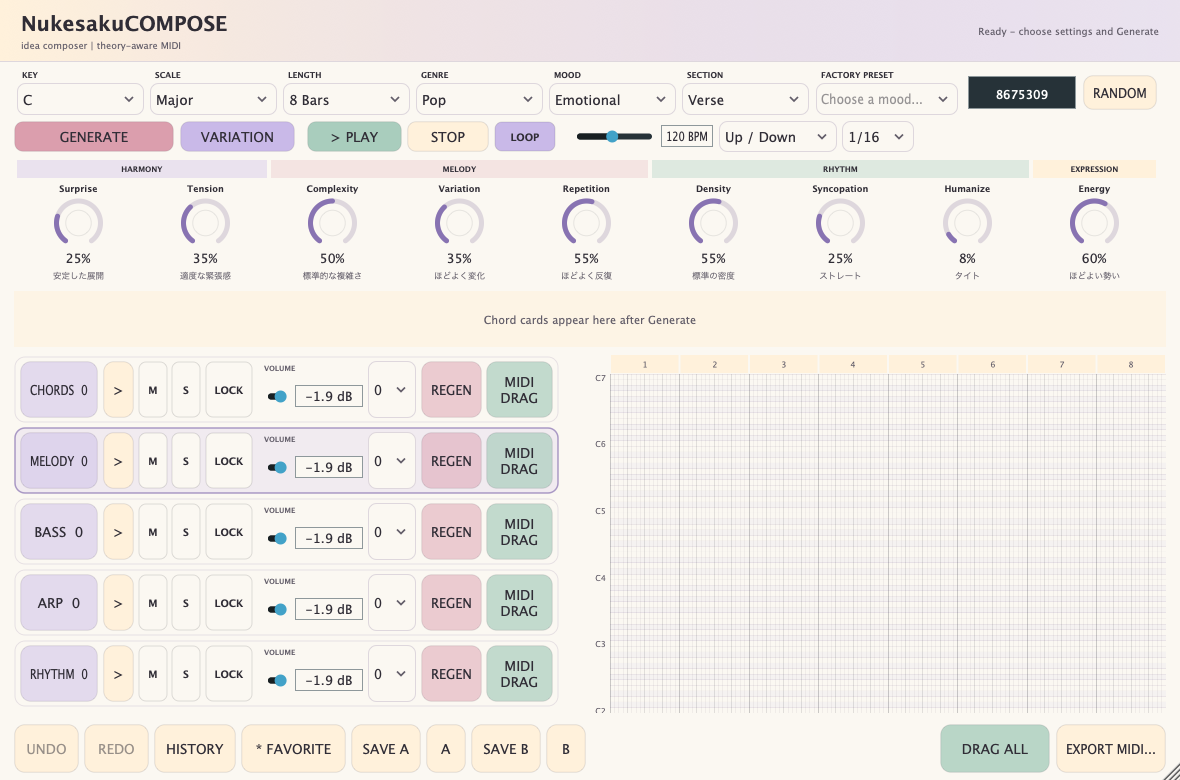Adjust the RHYTHM volume slider
The height and width of the screenshot is (780, 1180).
(277, 681)
